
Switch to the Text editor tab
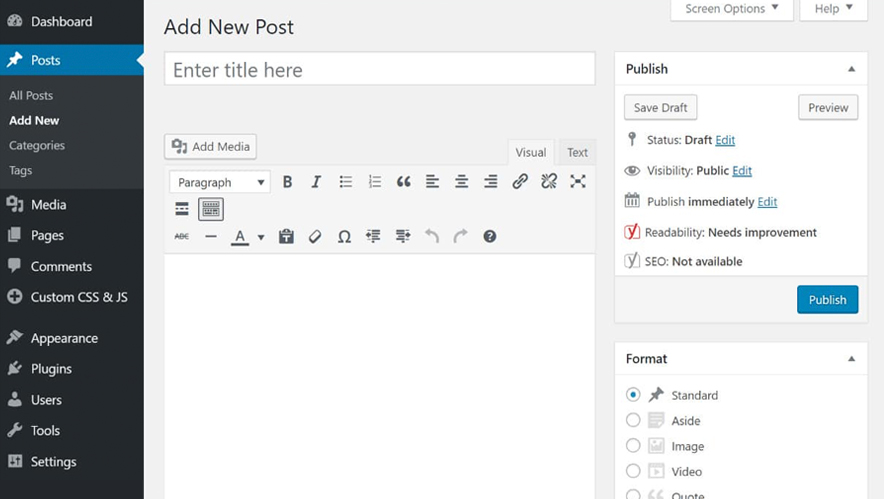(577, 153)
